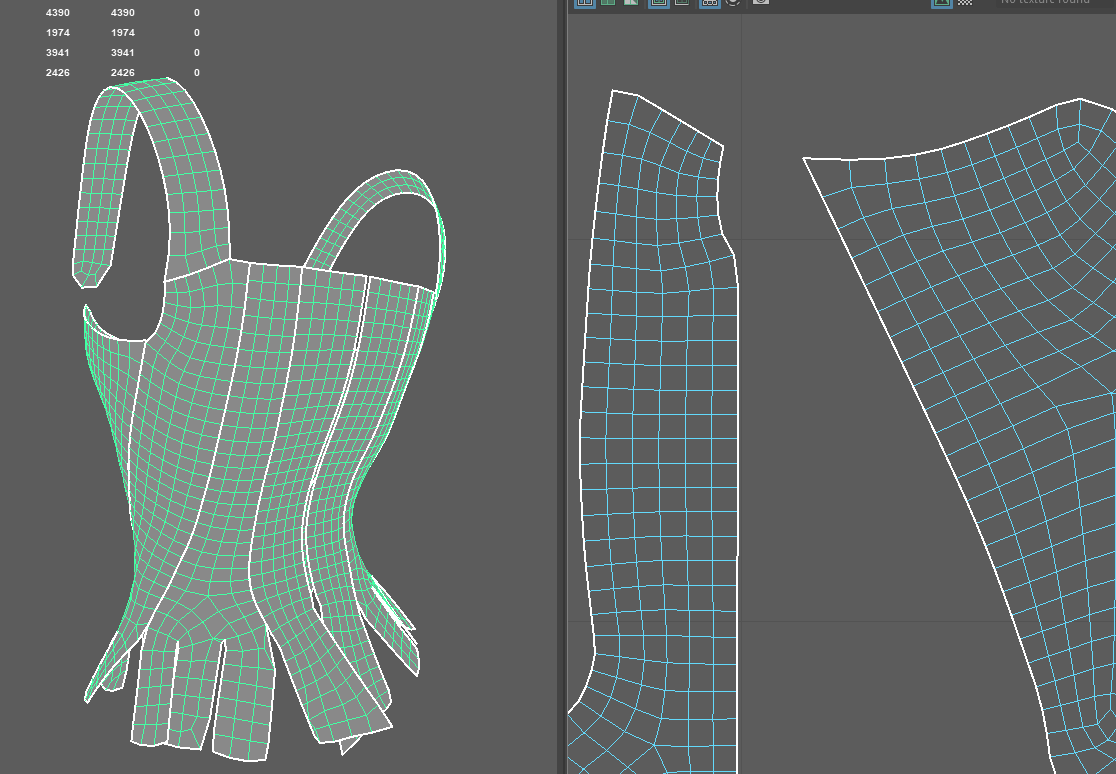The height and width of the screenshot is (774, 1116).
Task: Click the isolate select icon
Action: (x=733, y=3)
